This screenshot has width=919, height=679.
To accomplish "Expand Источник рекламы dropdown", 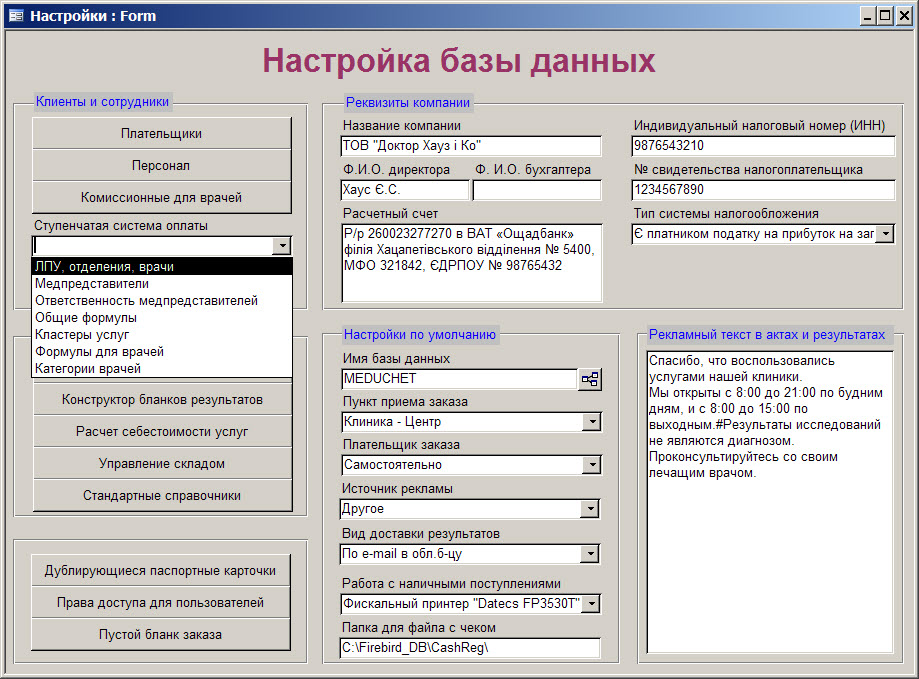I will coord(590,509).
